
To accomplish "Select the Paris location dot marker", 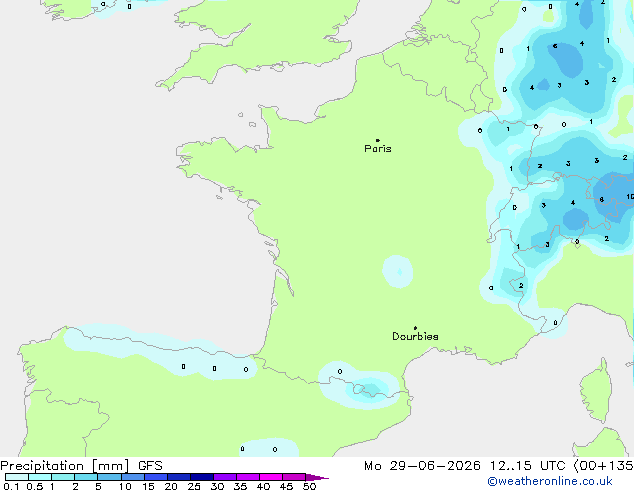I will [378, 140].
